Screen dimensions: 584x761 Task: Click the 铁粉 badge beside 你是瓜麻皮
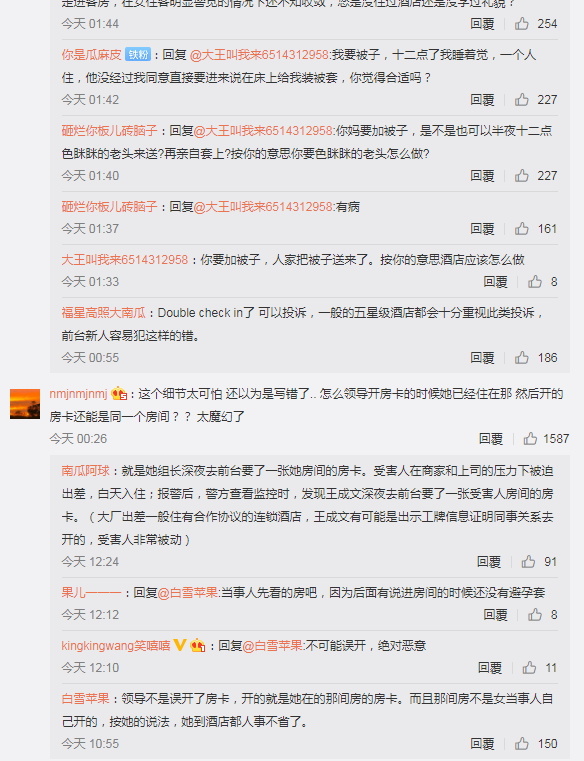point(138,54)
